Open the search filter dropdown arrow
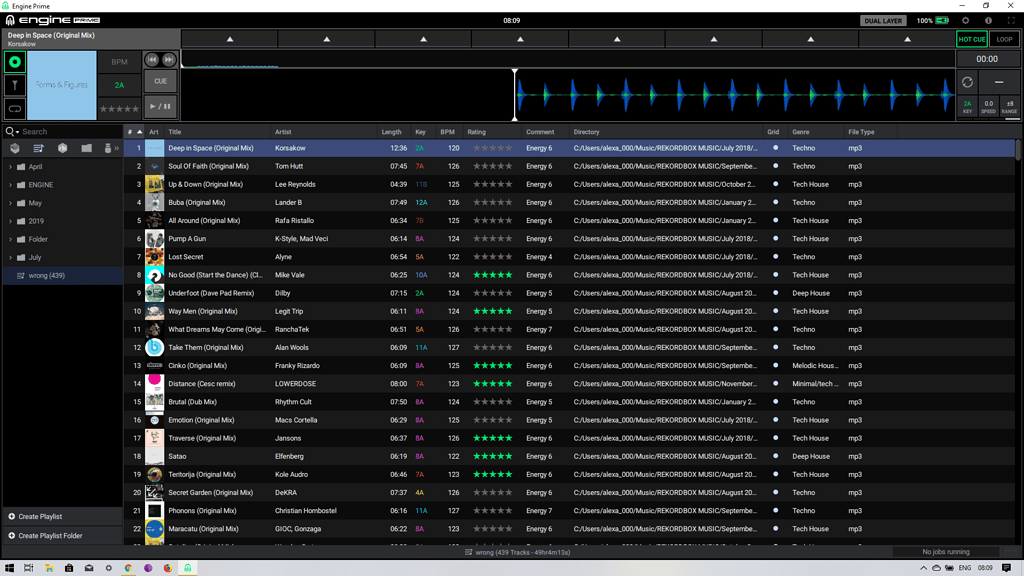Image resolution: width=1024 pixels, height=576 pixels. click(17, 131)
